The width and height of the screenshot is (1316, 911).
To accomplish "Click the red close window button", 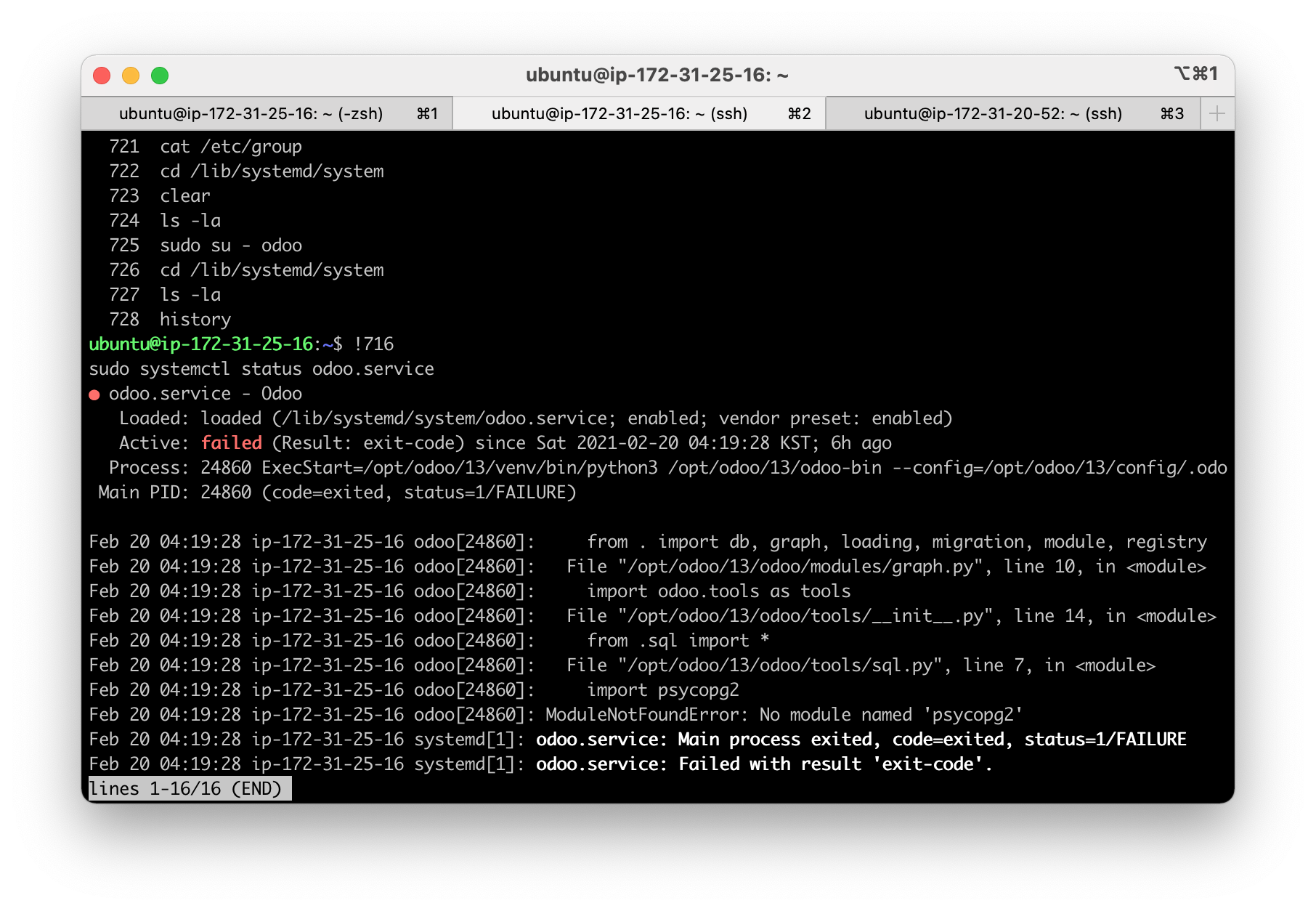I will pos(102,76).
